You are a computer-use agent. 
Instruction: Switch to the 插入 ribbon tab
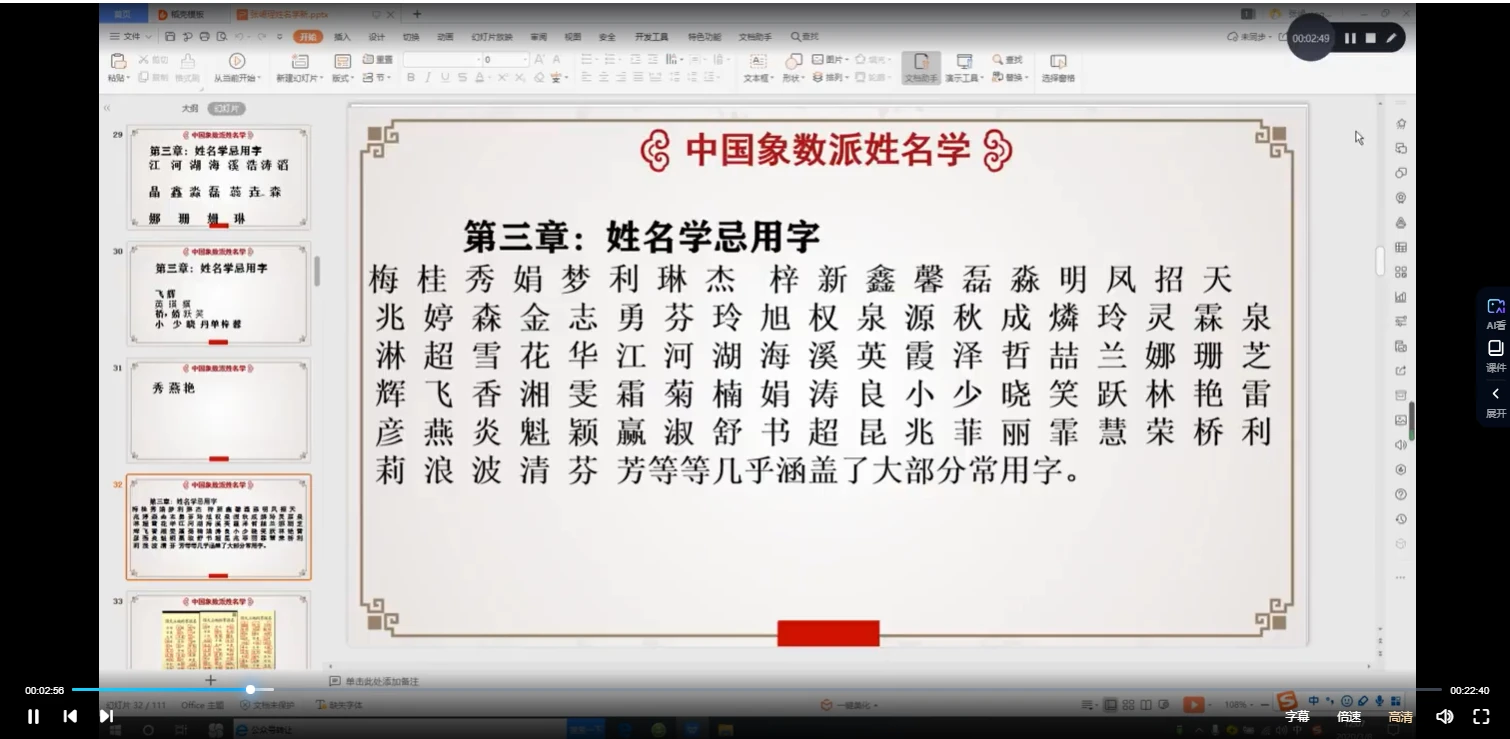(342, 37)
